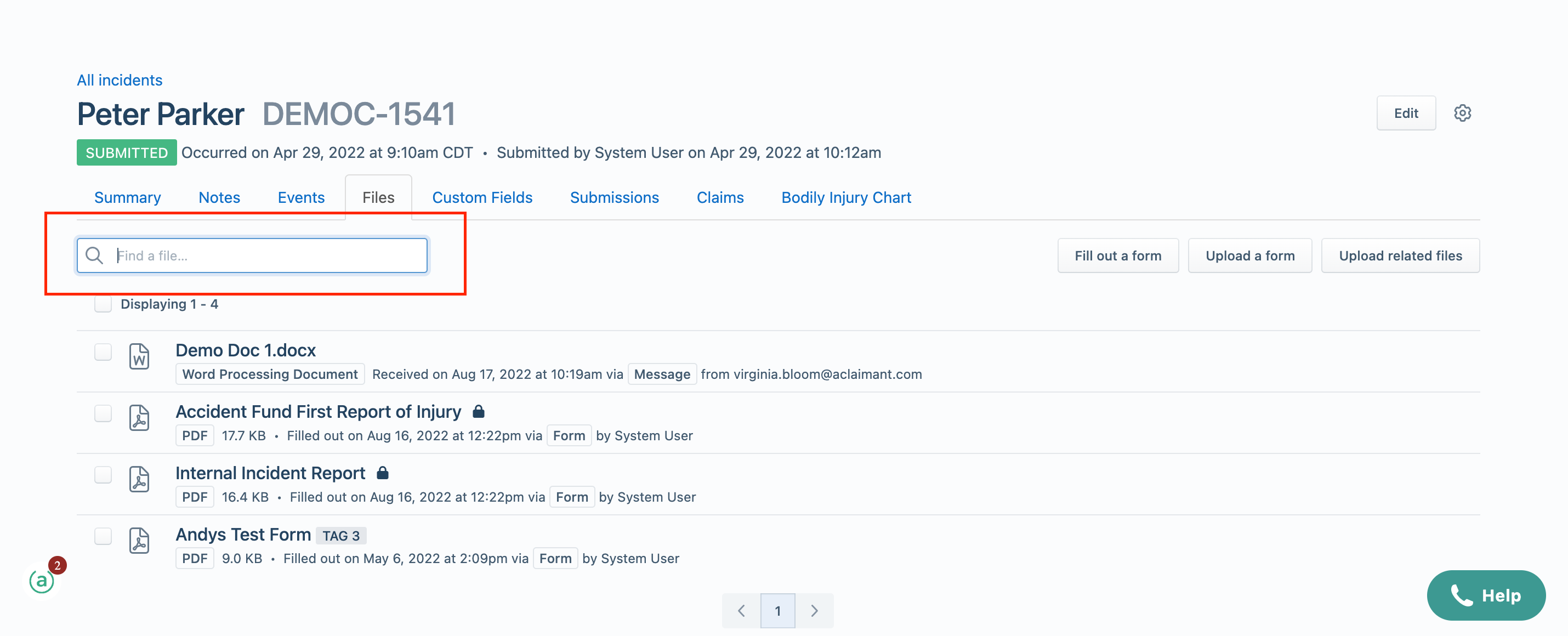The height and width of the screenshot is (636, 1568).
Task: Switch to the Events tab
Action: click(300, 198)
